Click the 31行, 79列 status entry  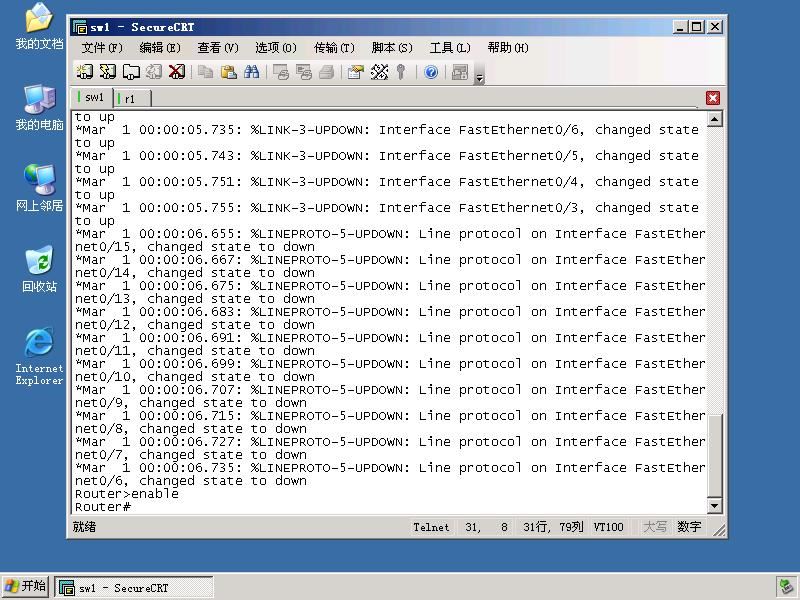point(553,527)
